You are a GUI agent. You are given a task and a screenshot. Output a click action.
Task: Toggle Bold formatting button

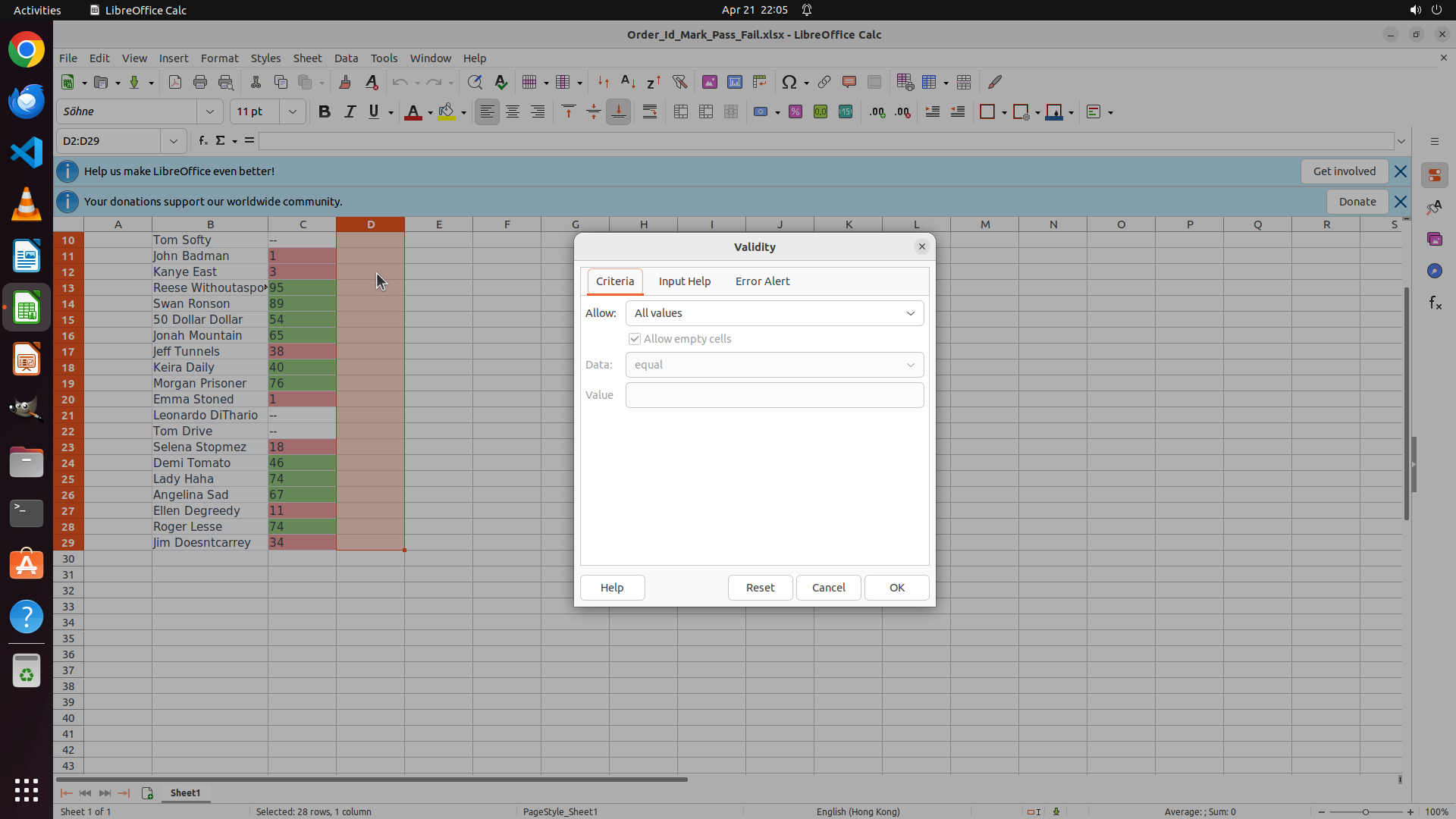(325, 112)
